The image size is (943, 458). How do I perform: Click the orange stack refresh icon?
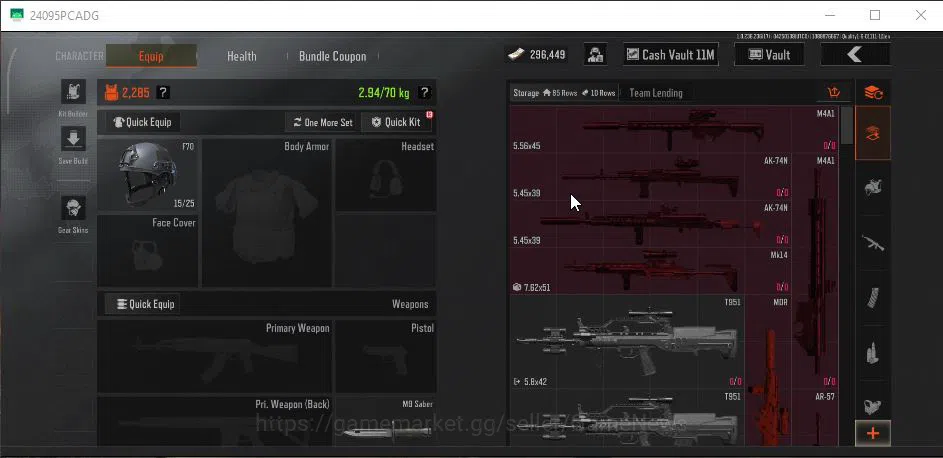[873, 93]
